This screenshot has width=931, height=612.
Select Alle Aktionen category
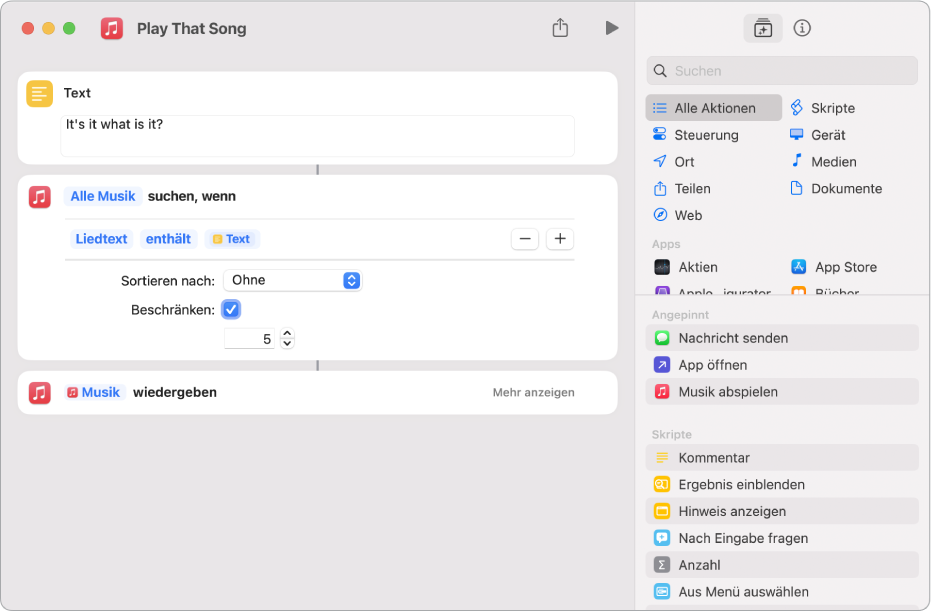tap(713, 108)
